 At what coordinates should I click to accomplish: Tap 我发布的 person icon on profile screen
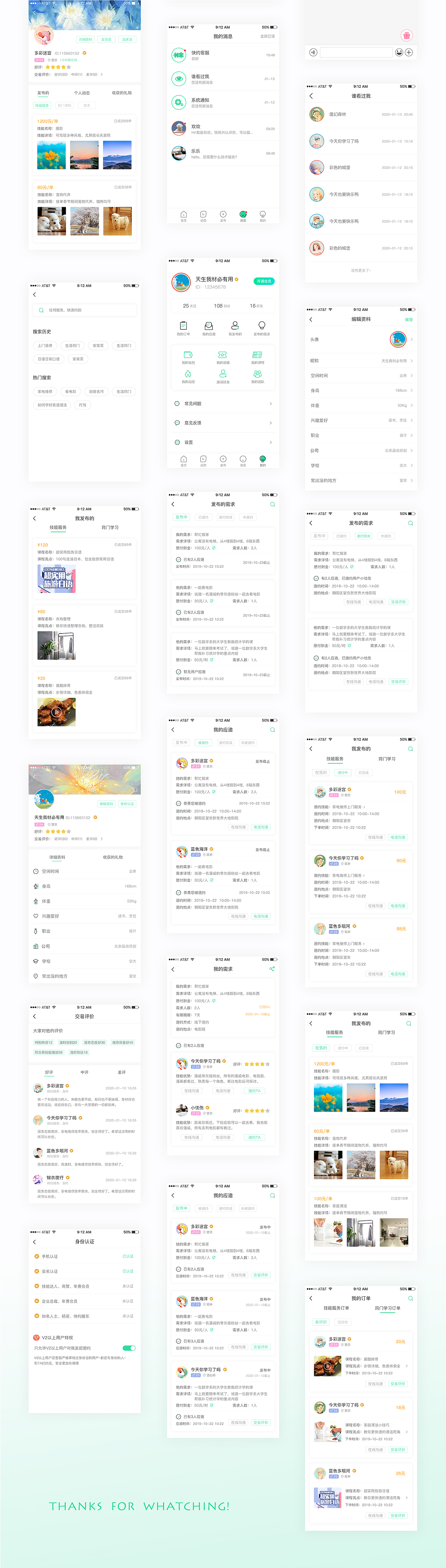[x=235, y=326]
